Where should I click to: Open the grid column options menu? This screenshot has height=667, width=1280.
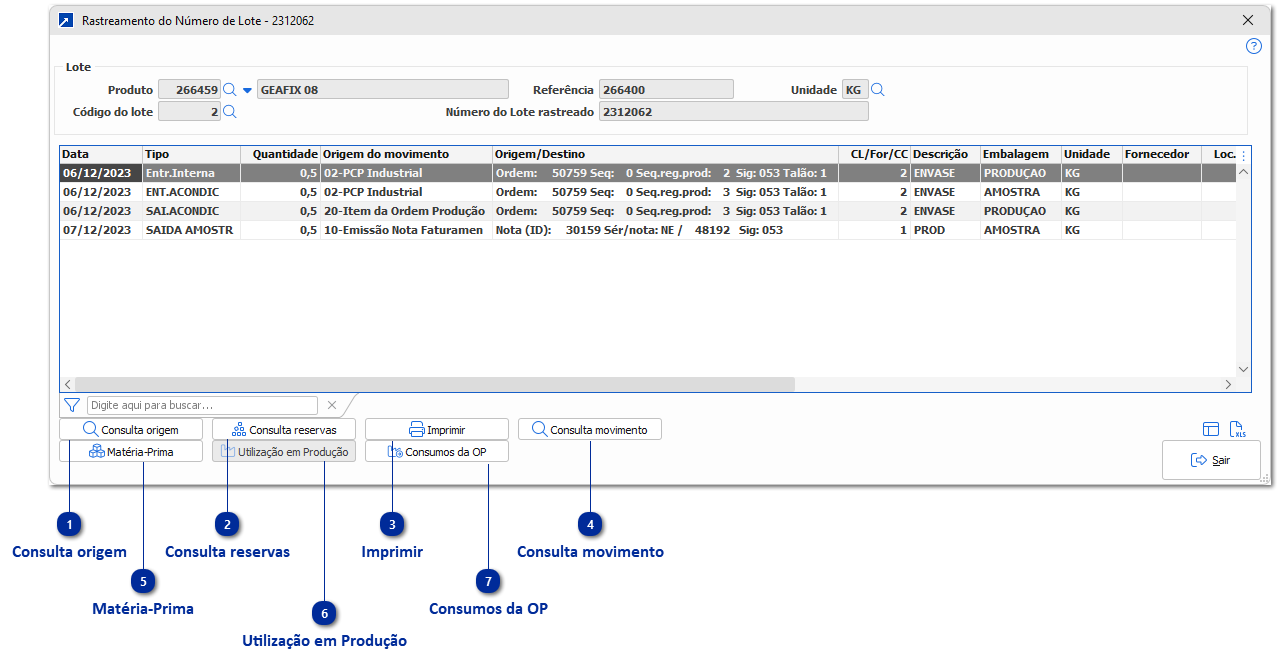click(x=1243, y=155)
